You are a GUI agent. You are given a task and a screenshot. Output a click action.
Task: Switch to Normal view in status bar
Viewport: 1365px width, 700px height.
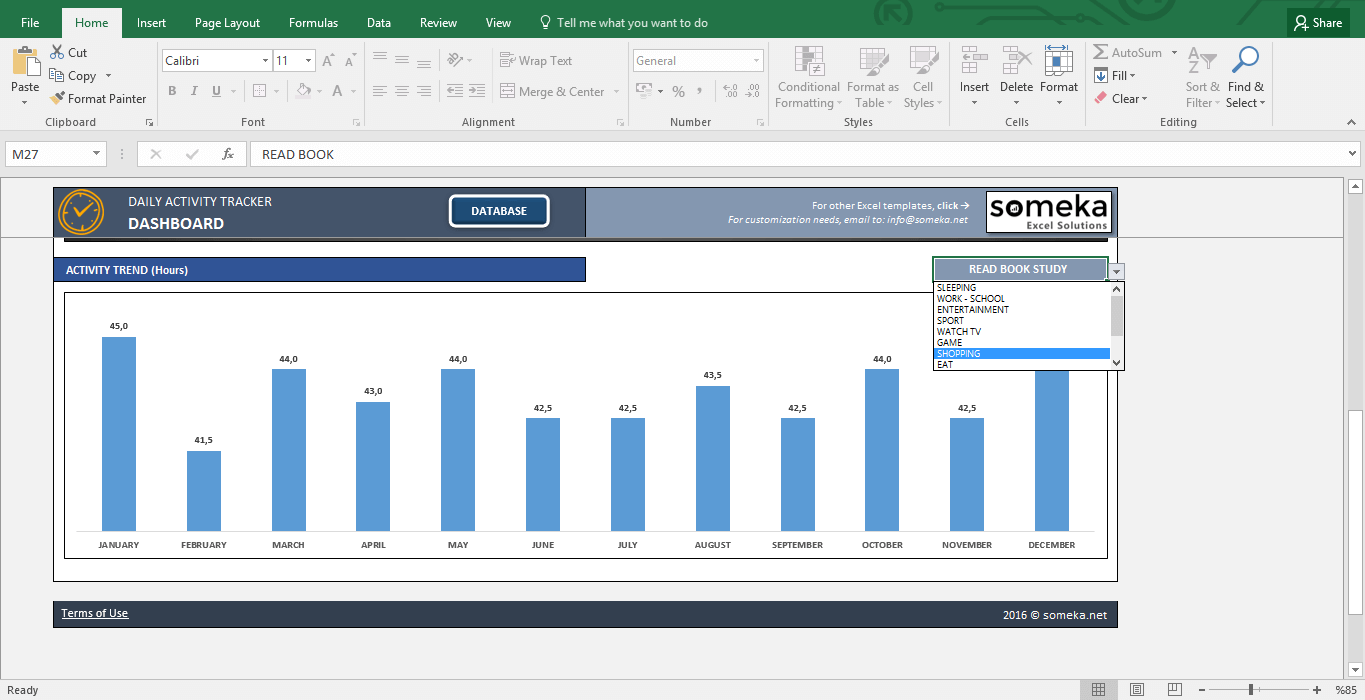click(1098, 690)
